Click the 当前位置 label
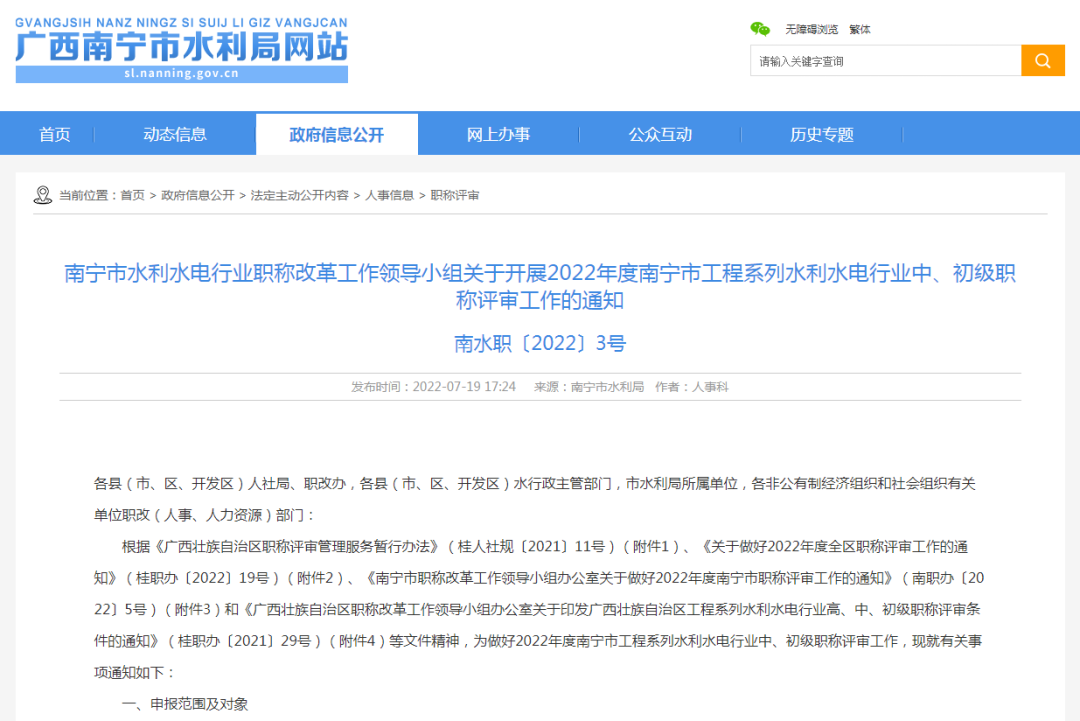 pos(87,196)
